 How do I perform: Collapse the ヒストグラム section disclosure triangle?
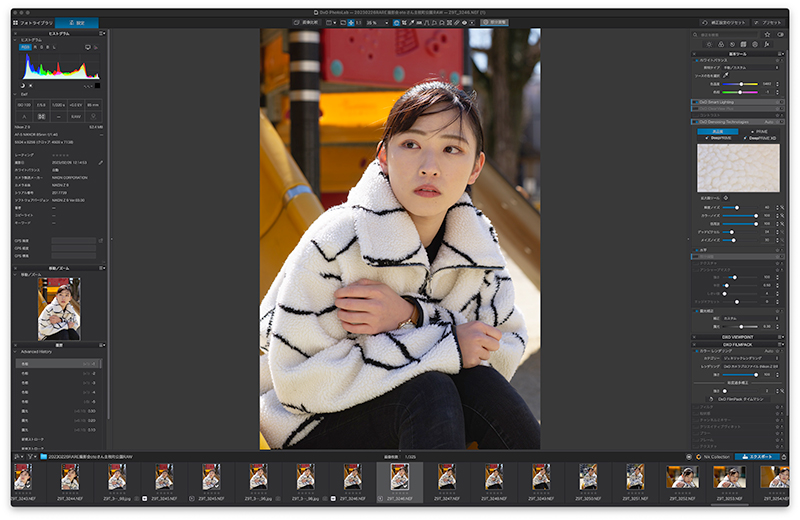(x=16, y=40)
